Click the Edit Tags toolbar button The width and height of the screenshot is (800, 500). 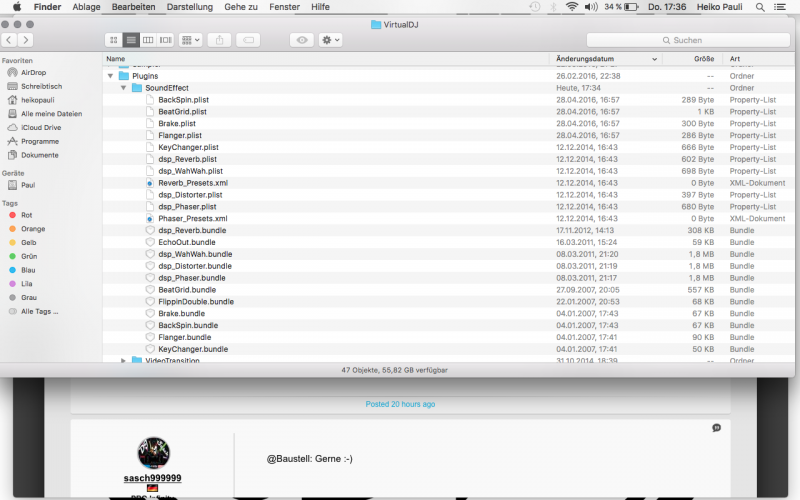point(248,40)
